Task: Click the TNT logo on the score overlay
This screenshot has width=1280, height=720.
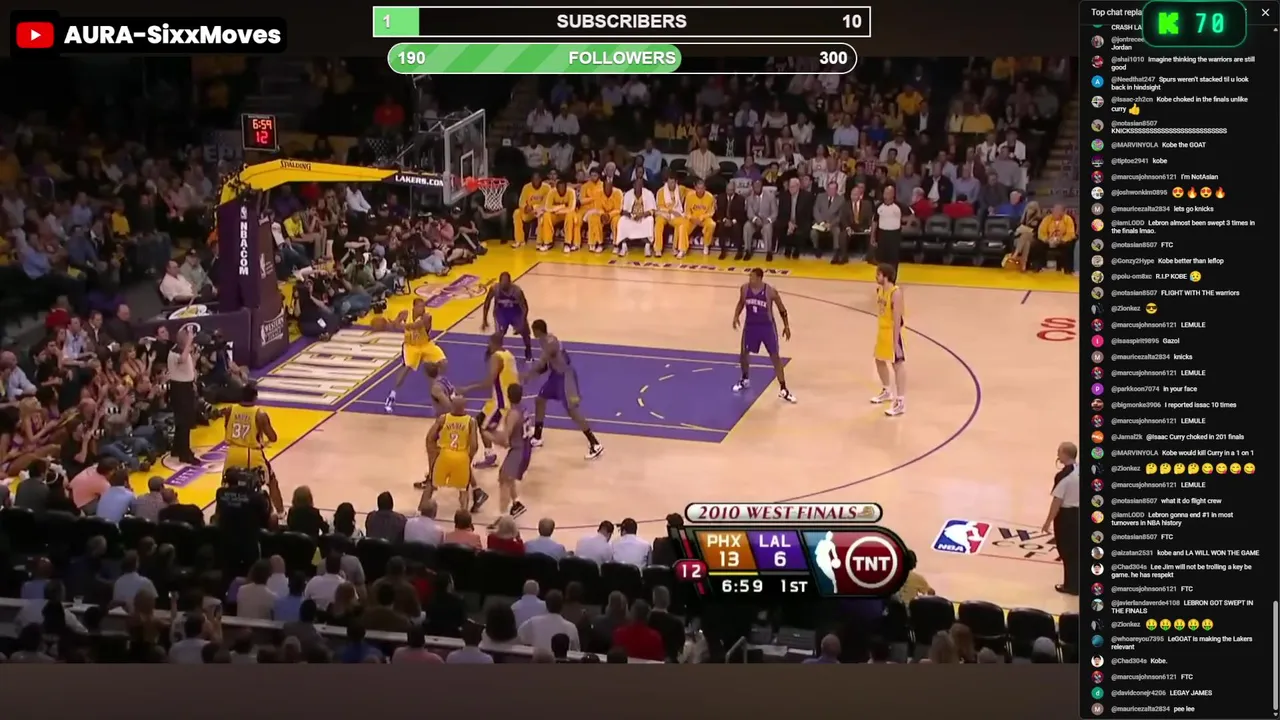Action: (x=870, y=564)
